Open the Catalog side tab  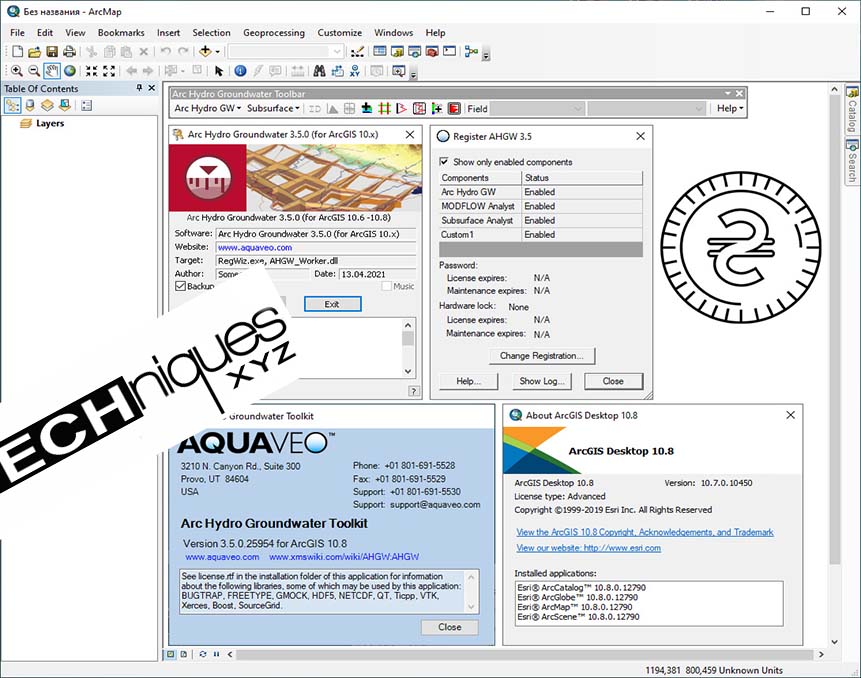point(852,110)
